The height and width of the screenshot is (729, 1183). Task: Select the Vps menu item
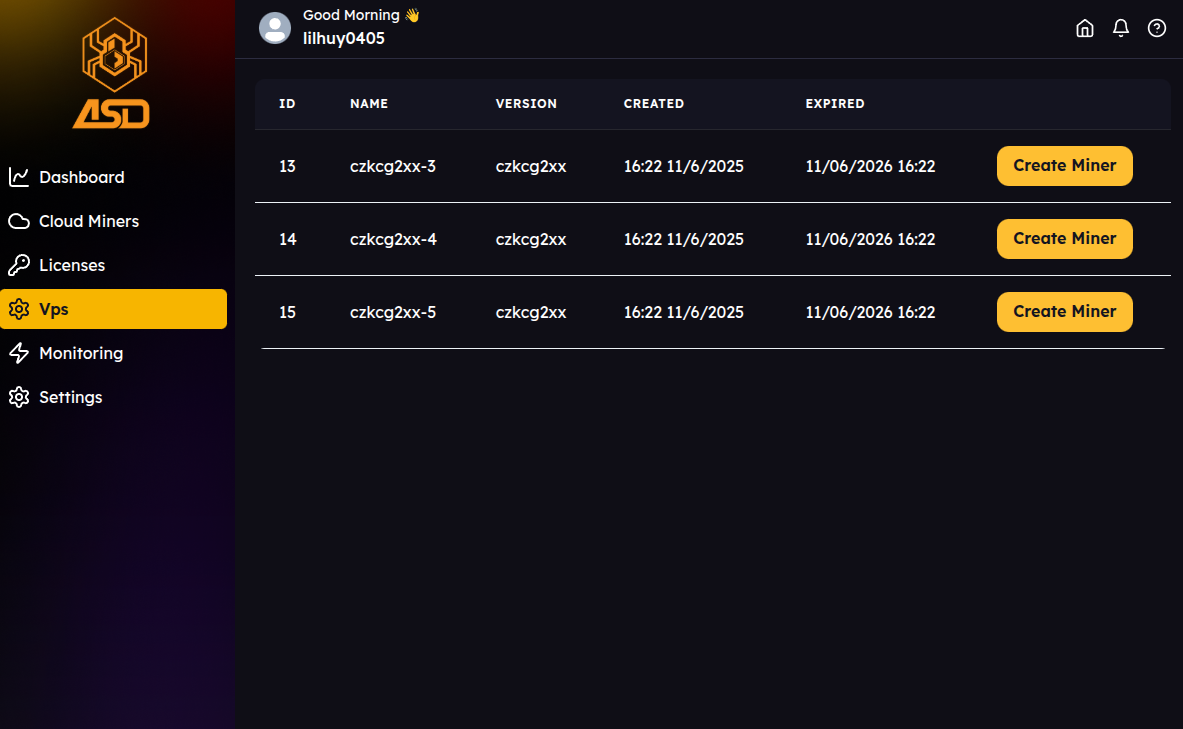[114, 309]
